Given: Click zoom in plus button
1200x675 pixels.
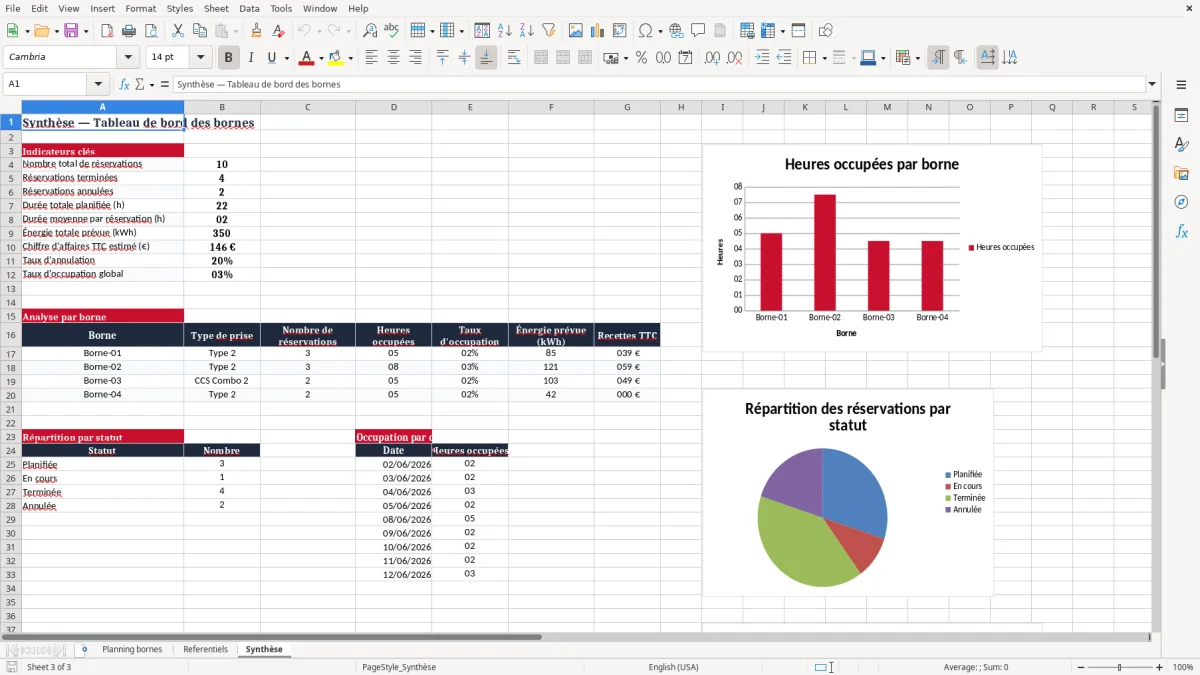Looking at the screenshot, I should (1160, 667).
